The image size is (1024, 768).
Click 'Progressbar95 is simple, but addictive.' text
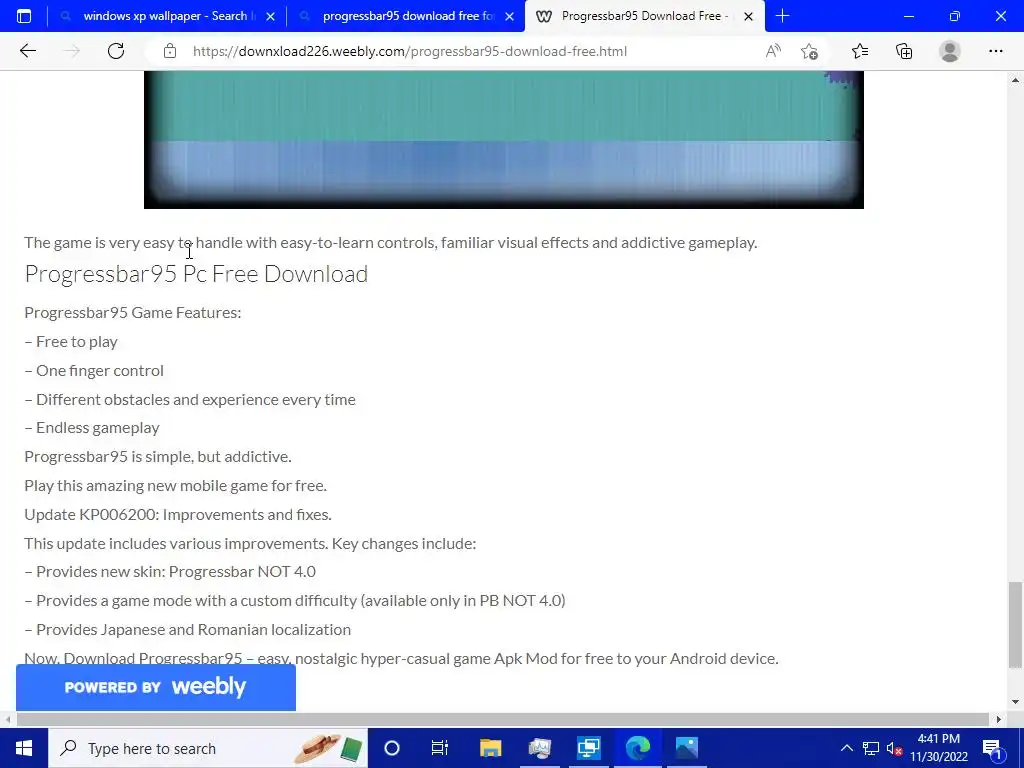pos(158,456)
